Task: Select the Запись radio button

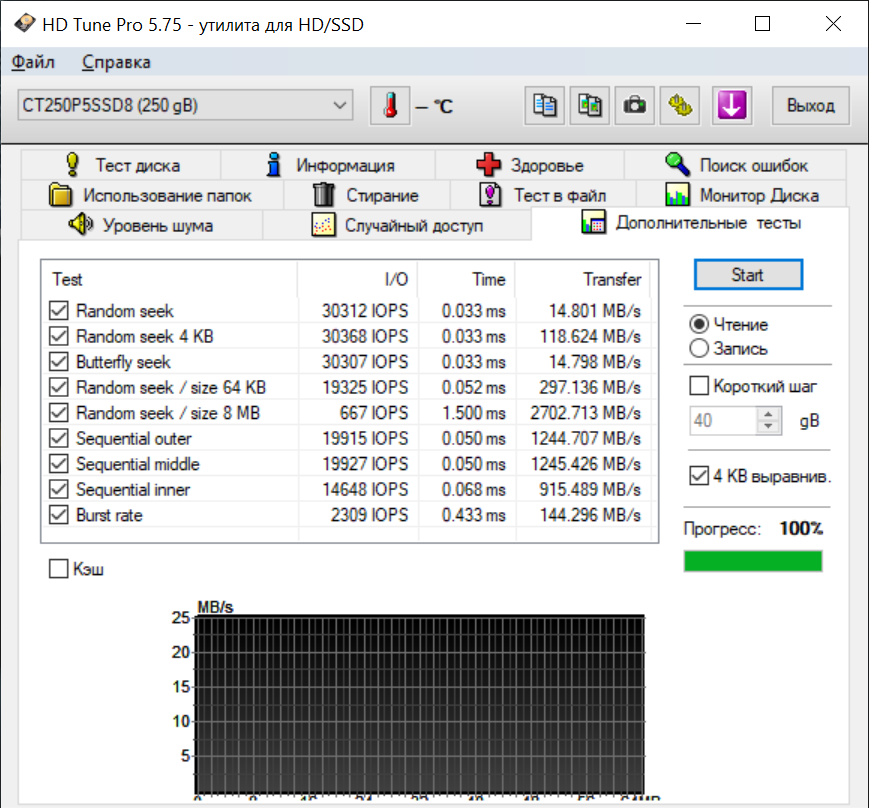Action: (699, 349)
